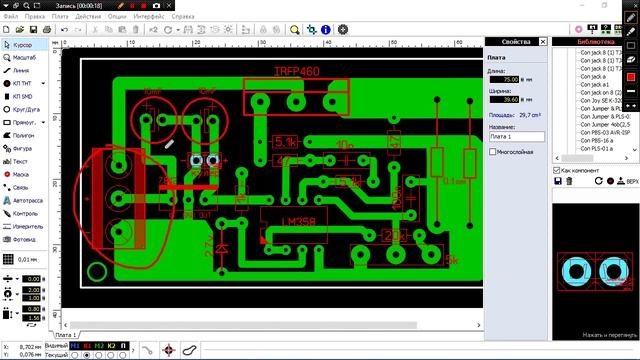
Task: Select the П current layer radio button
Action: pos(122,356)
